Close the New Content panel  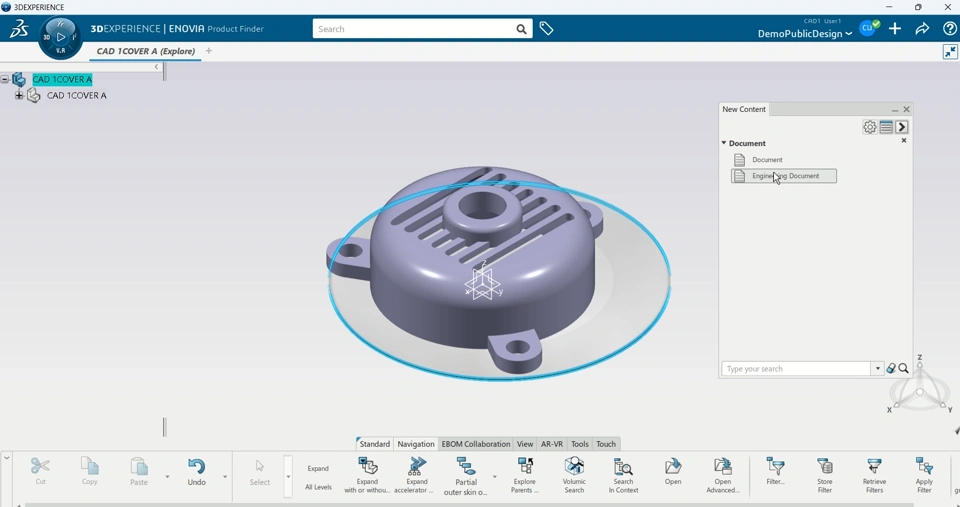pos(906,110)
